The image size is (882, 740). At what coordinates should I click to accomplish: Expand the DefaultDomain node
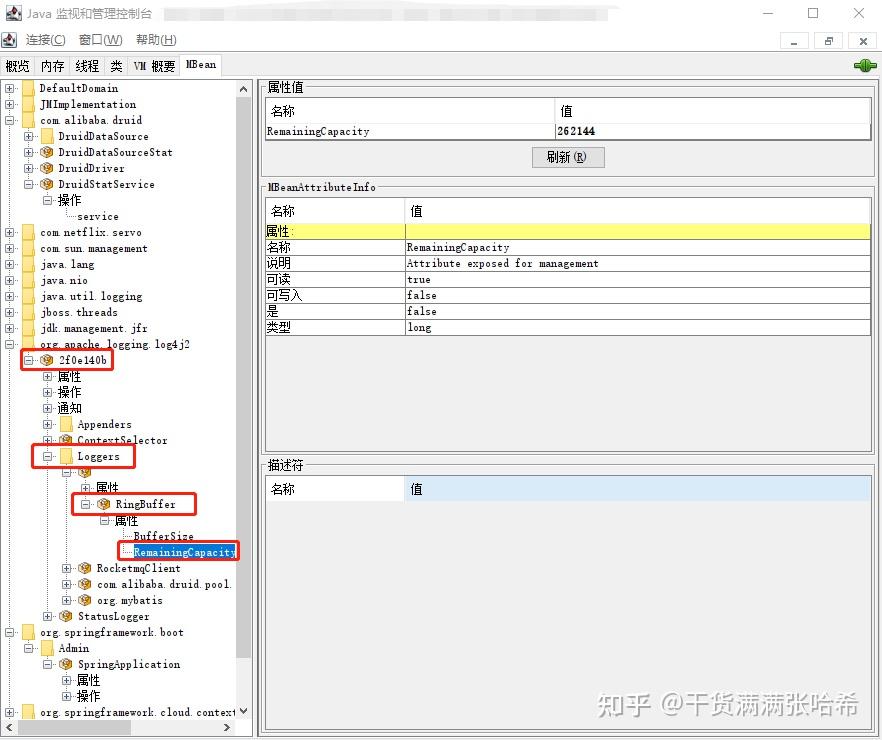point(10,88)
